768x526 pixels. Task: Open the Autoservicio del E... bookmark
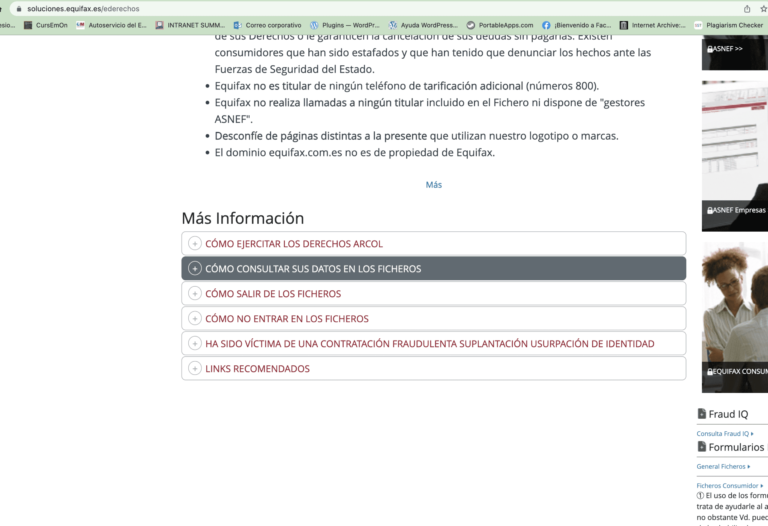[x=111, y=25]
